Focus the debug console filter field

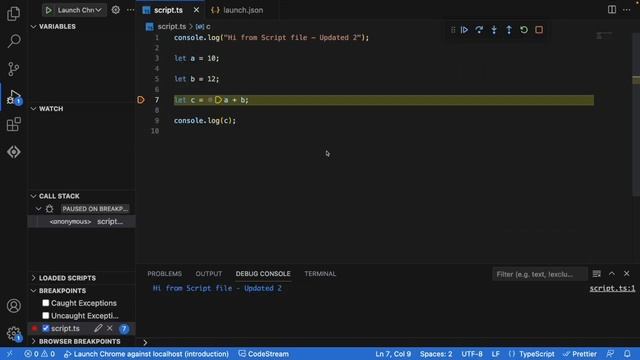pyautogui.click(x=539, y=274)
